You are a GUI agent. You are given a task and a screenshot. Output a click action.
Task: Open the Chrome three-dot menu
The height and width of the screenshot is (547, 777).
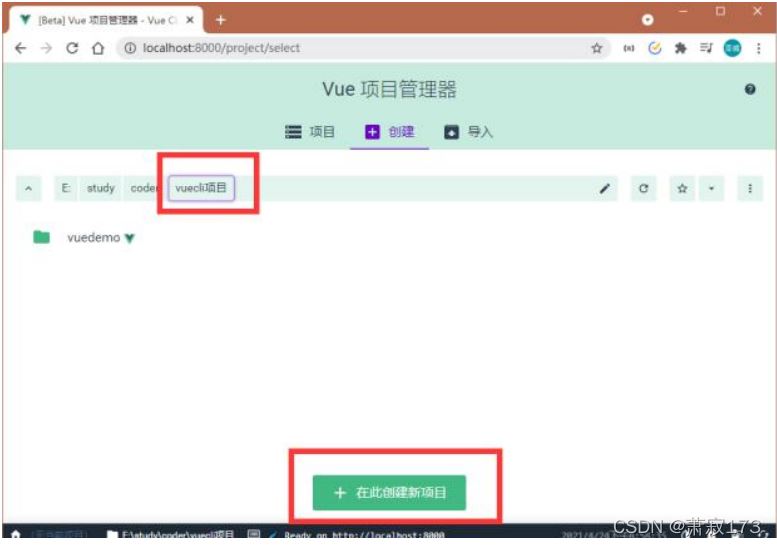point(758,48)
